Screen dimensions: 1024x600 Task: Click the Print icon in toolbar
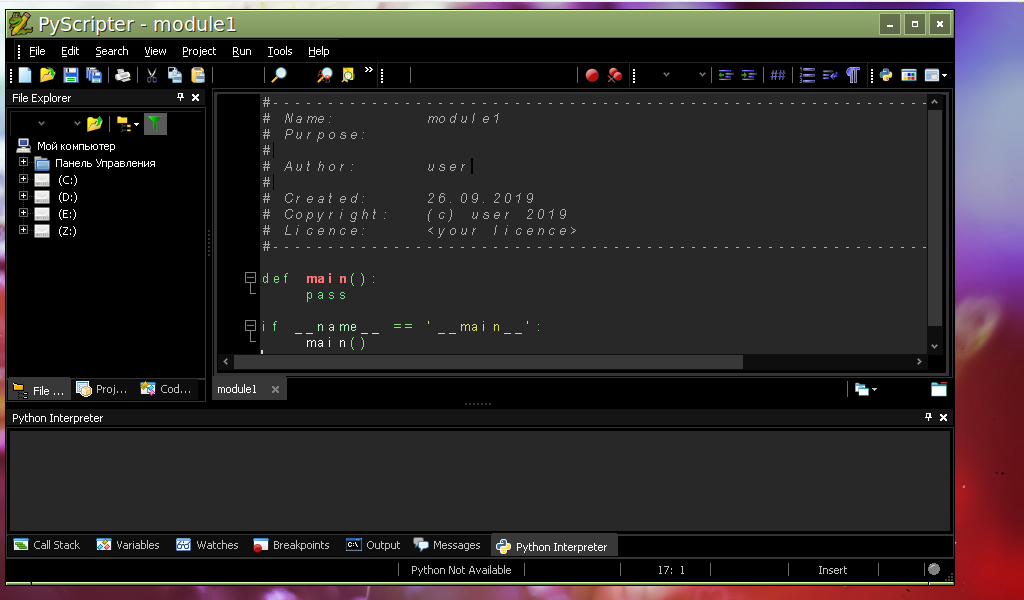tap(122, 75)
